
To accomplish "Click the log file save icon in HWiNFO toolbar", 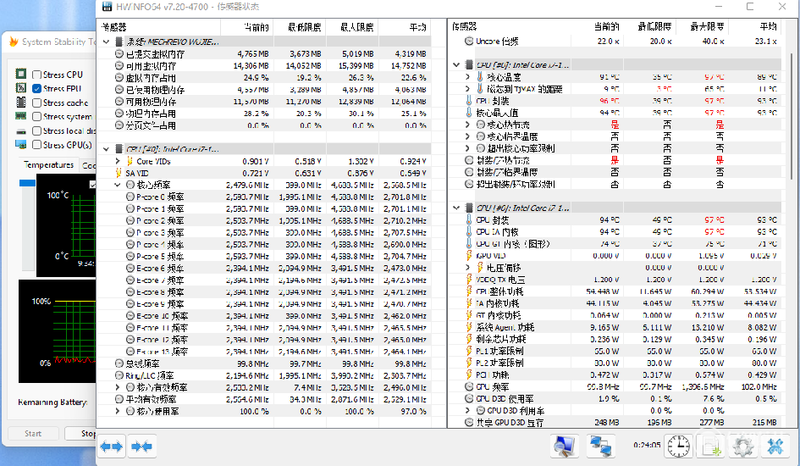I will click(710, 446).
